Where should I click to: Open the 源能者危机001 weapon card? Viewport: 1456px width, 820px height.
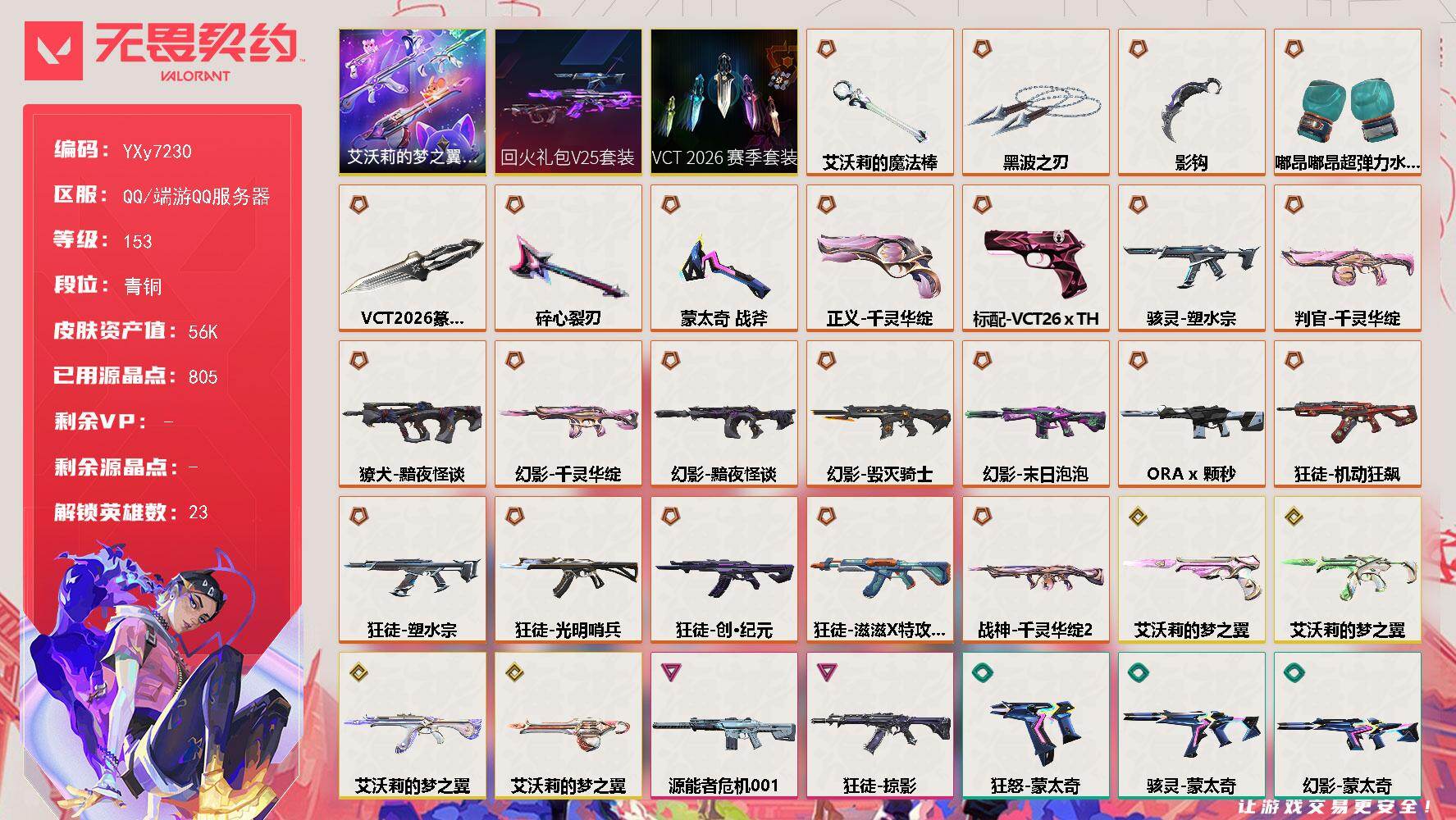(723, 725)
